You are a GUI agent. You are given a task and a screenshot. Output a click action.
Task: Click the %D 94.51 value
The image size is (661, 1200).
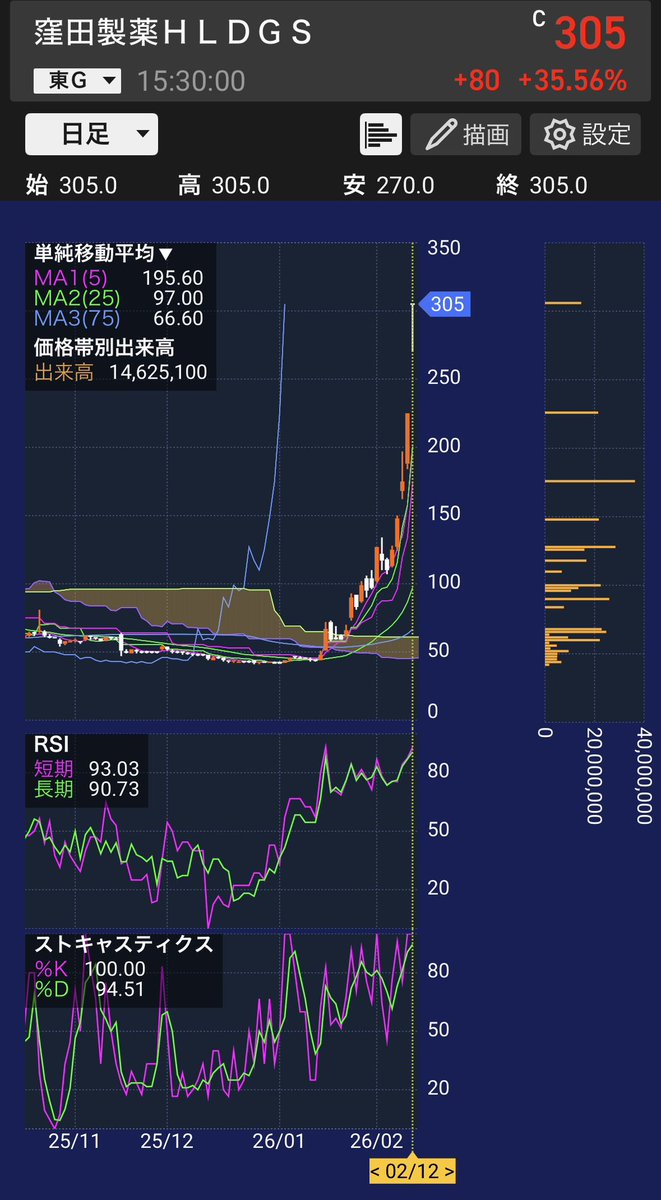tap(90, 989)
